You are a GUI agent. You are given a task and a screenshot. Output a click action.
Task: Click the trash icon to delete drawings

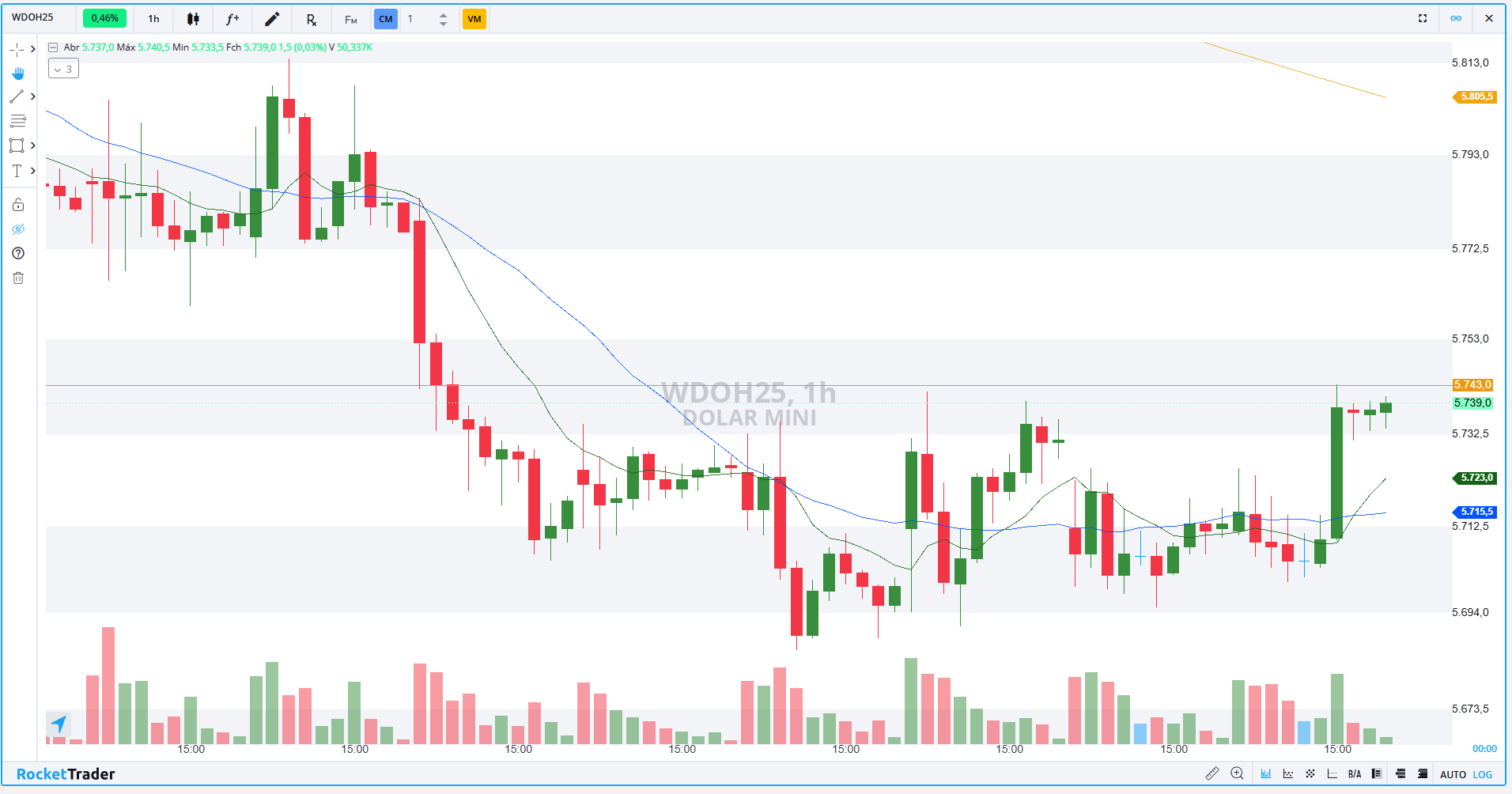(18, 278)
